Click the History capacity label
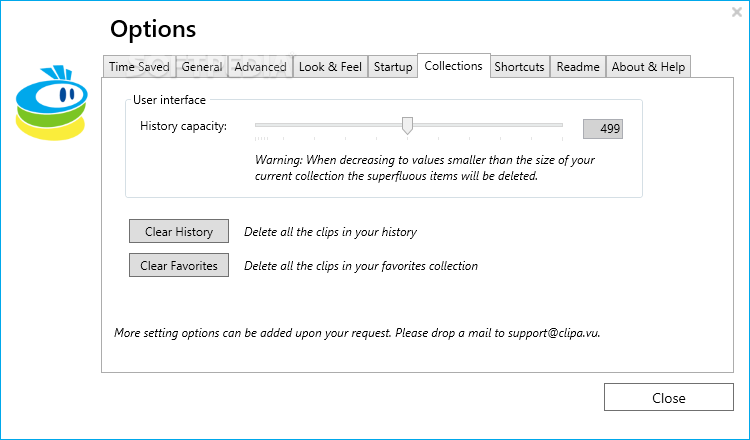The image size is (750, 440). click(x=183, y=126)
